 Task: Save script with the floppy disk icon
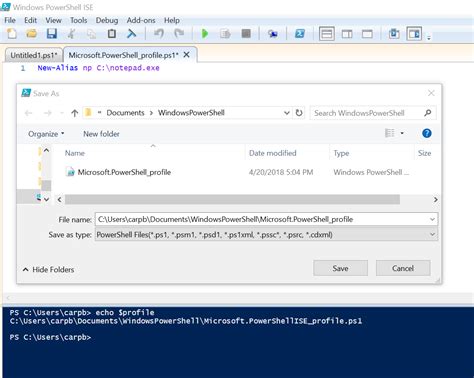[52, 34]
